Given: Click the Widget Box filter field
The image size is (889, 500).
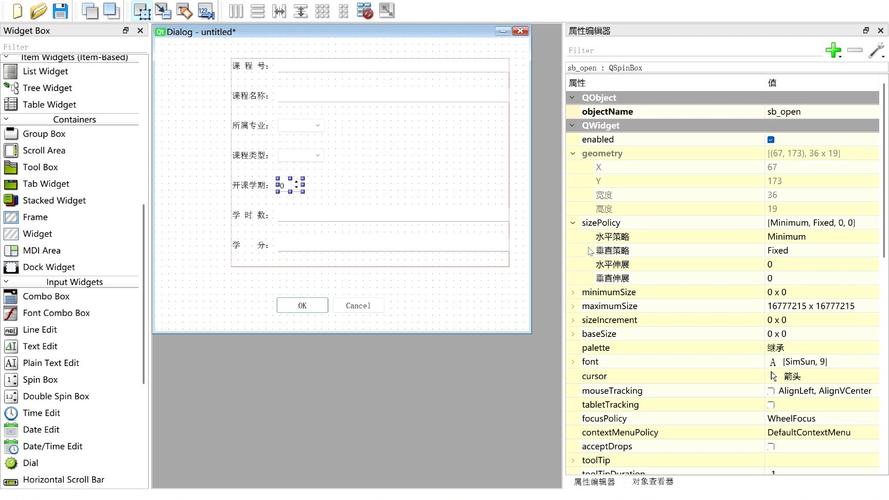Looking at the screenshot, I should click(74, 47).
